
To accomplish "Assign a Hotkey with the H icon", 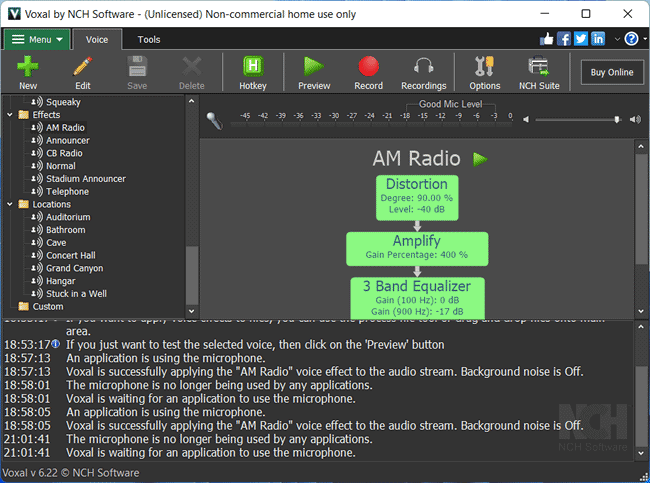I will tap(253, 66).
